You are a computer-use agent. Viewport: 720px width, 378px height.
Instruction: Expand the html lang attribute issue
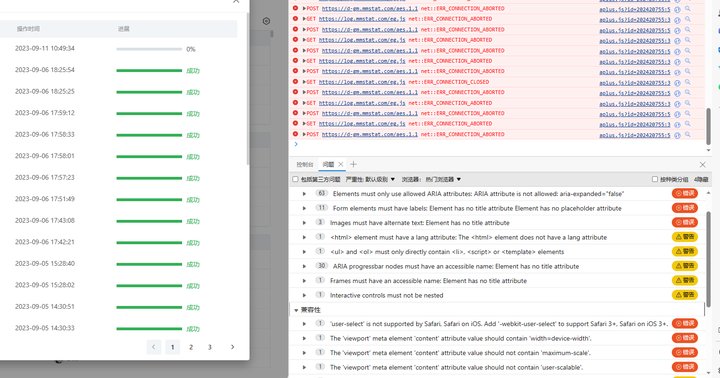[x=304, y=237]
